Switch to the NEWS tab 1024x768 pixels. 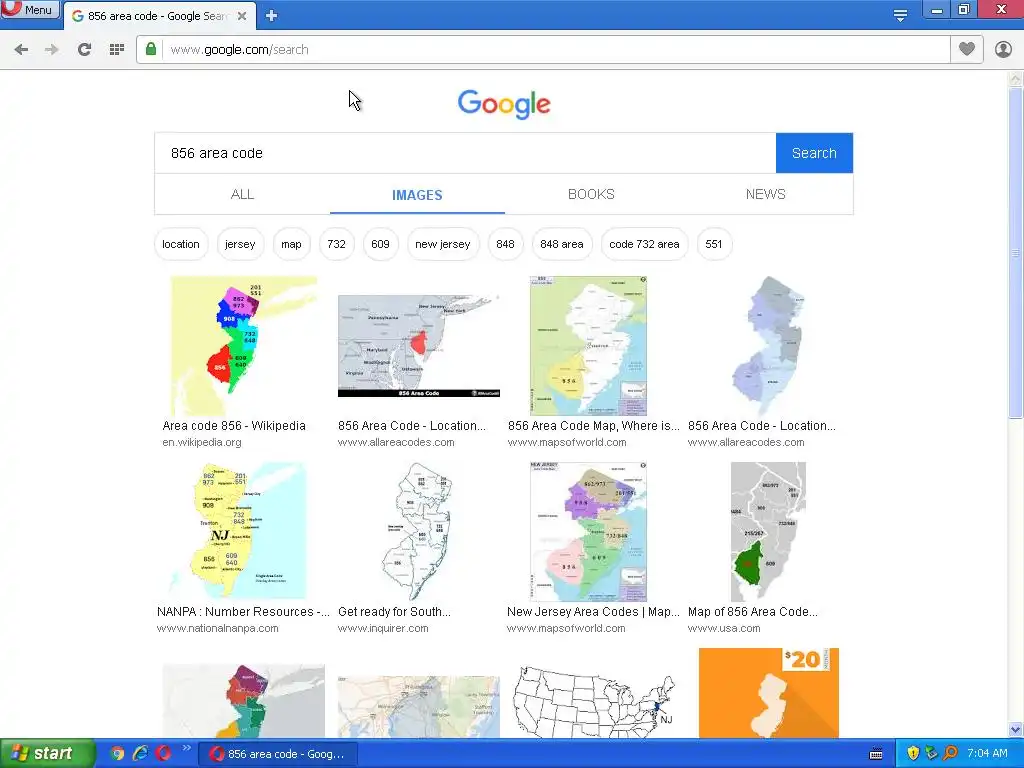pos(765,194)
